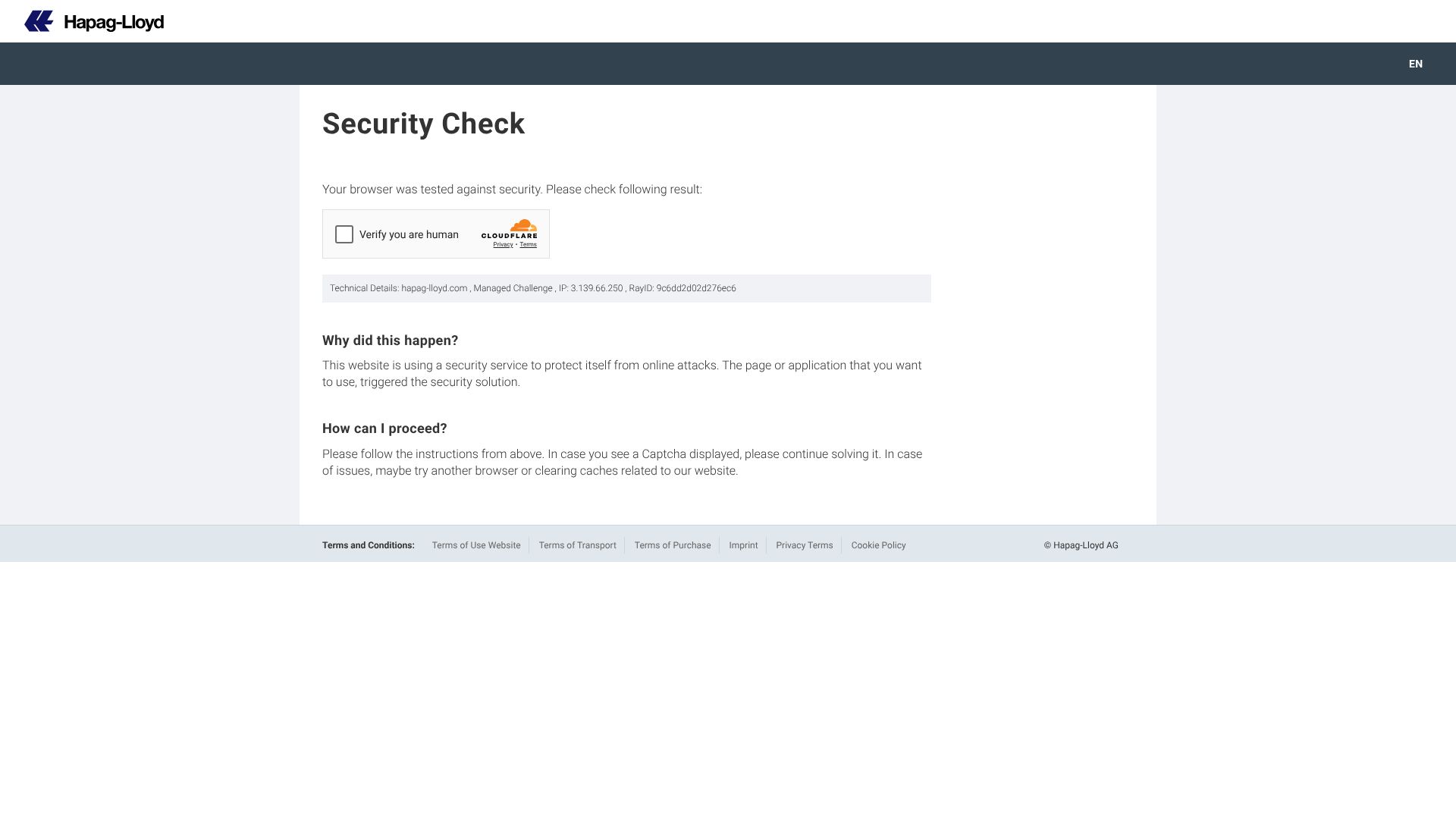Open the EN language selector
This screenshot has width=1456, height=819.
tap(1415, 64)
